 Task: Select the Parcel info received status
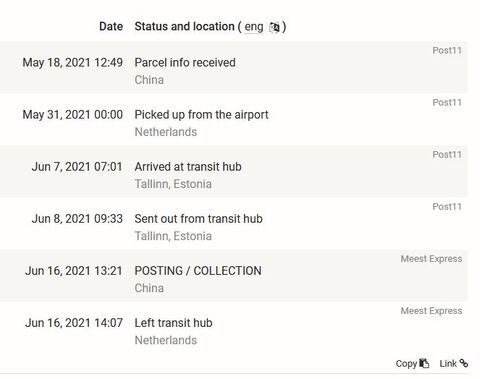coord(185,62)
